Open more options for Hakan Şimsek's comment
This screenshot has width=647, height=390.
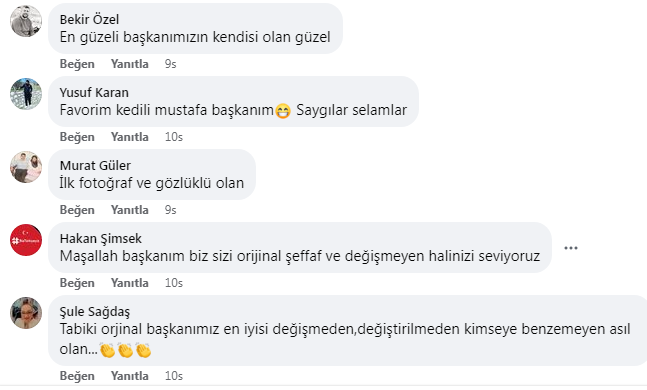(x=571, y=248)
